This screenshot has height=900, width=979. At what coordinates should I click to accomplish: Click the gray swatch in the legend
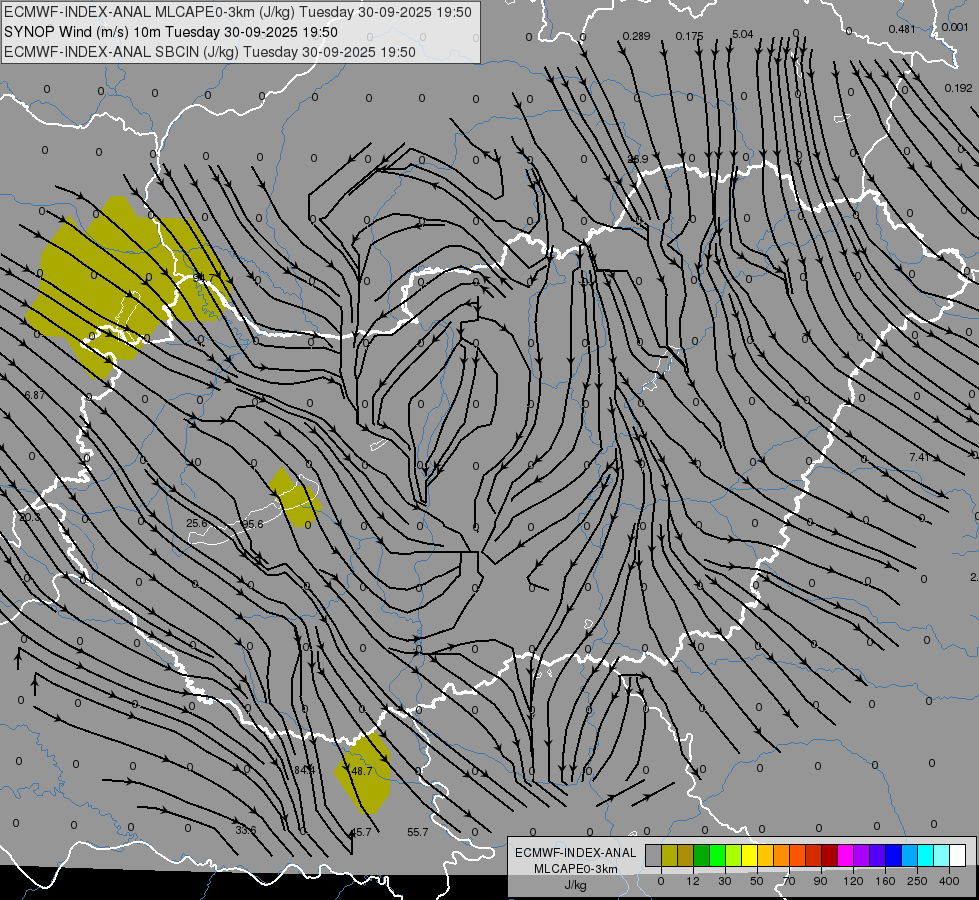tap(653, 855)
